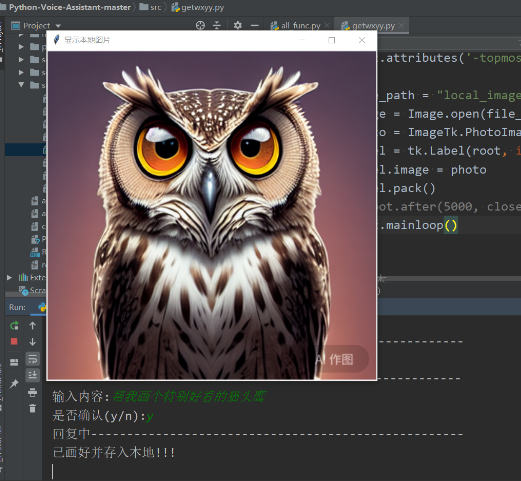Viewport: 521px width, 481px height.
Task: Stop the running process red square
Action: 14,342
